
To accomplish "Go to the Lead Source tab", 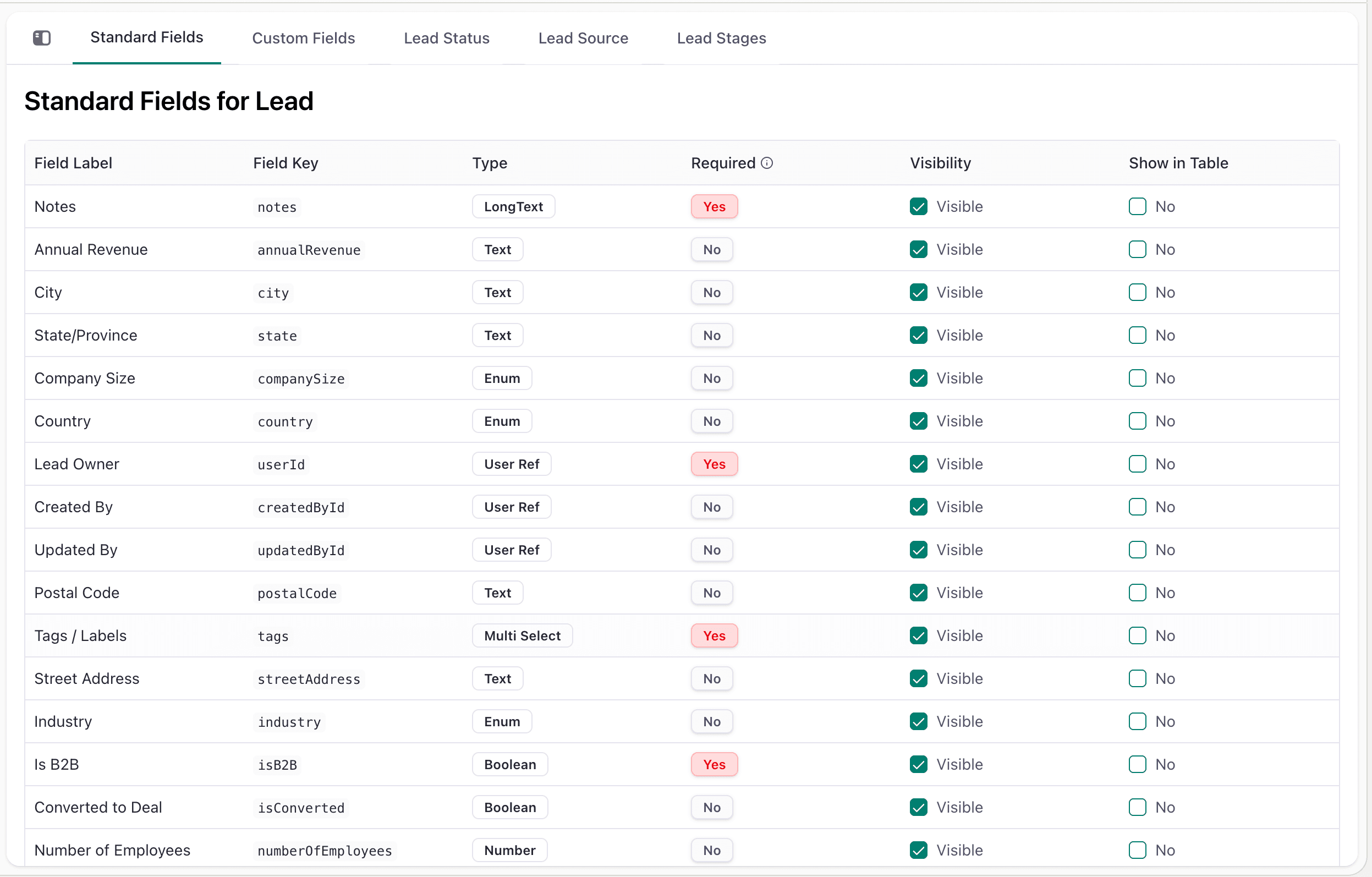I will click(x=583, y=38).
